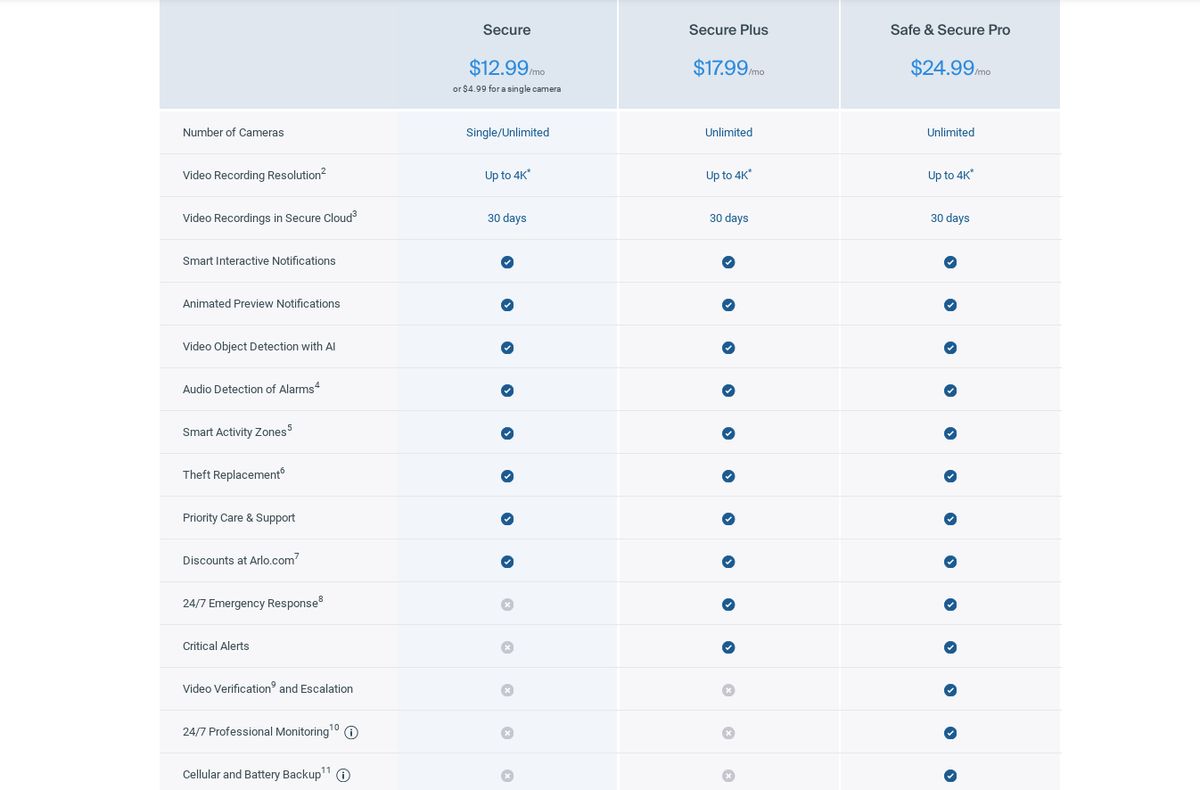The image size is (1200, 790).
Task: Click Safe & Secure Pro checkmark for Video Verification
Action: click(950, 690)
